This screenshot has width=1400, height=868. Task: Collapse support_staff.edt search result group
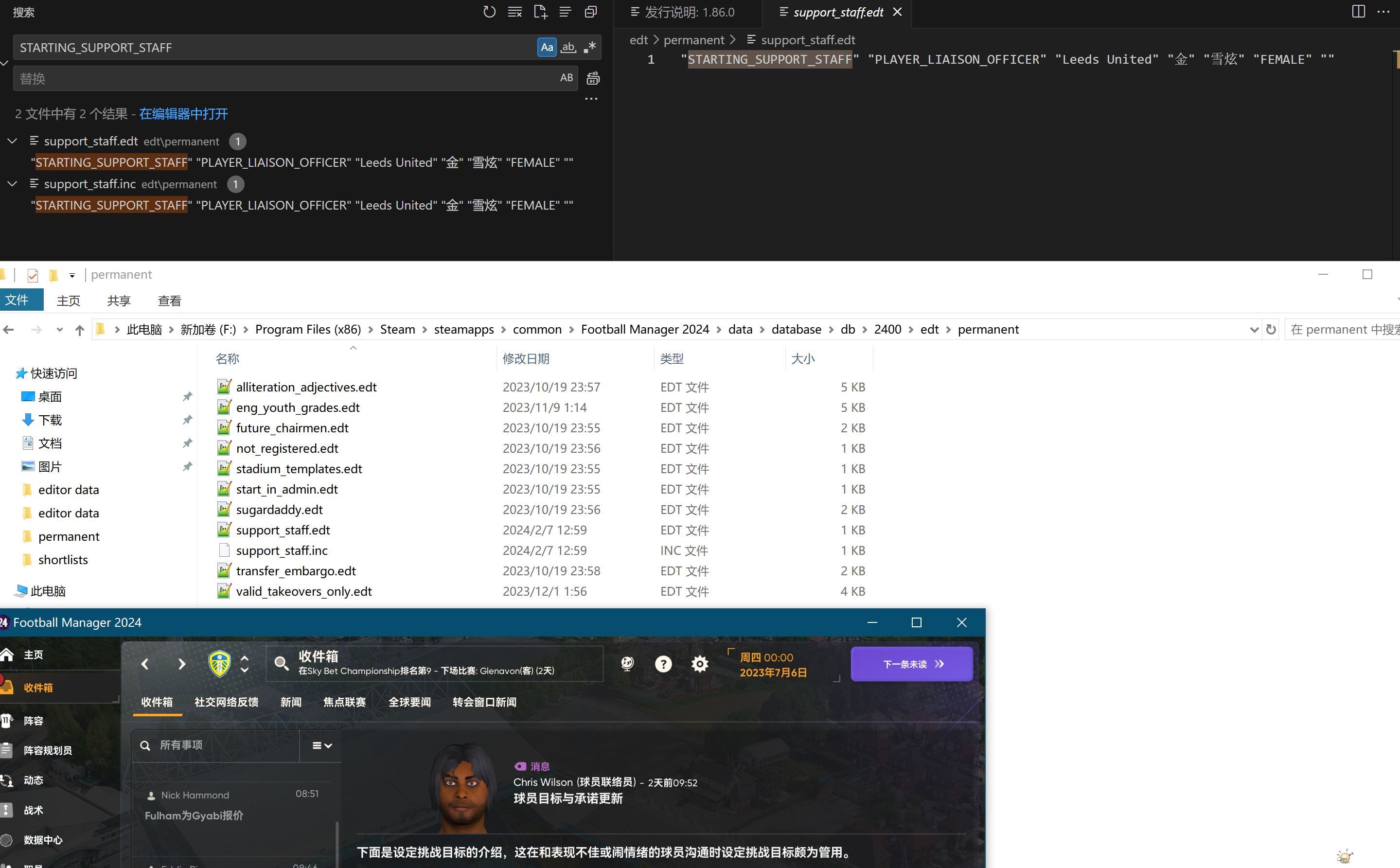point(12,141)
